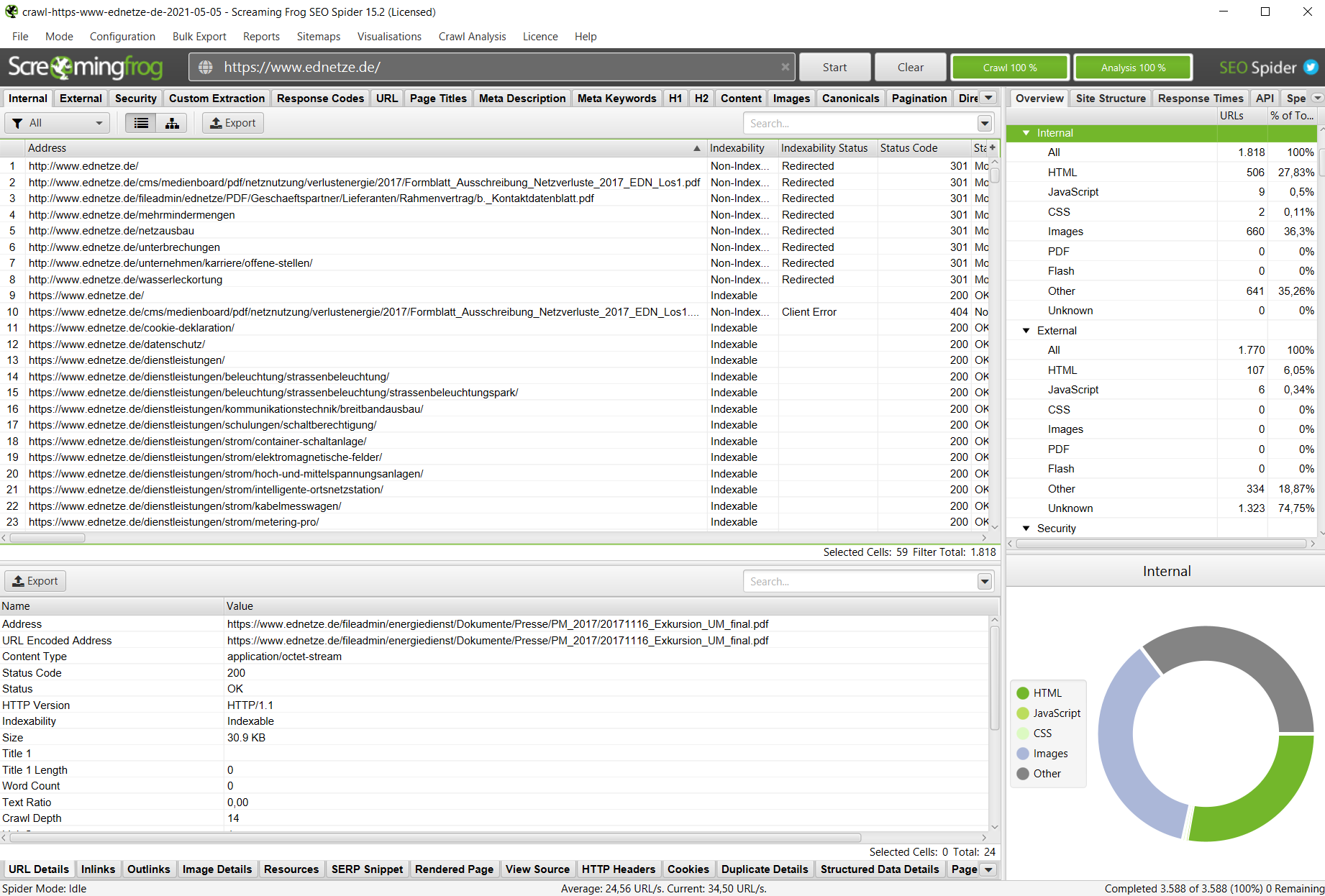Show more bottom tabs dropdown arrow

pos(989,869)
